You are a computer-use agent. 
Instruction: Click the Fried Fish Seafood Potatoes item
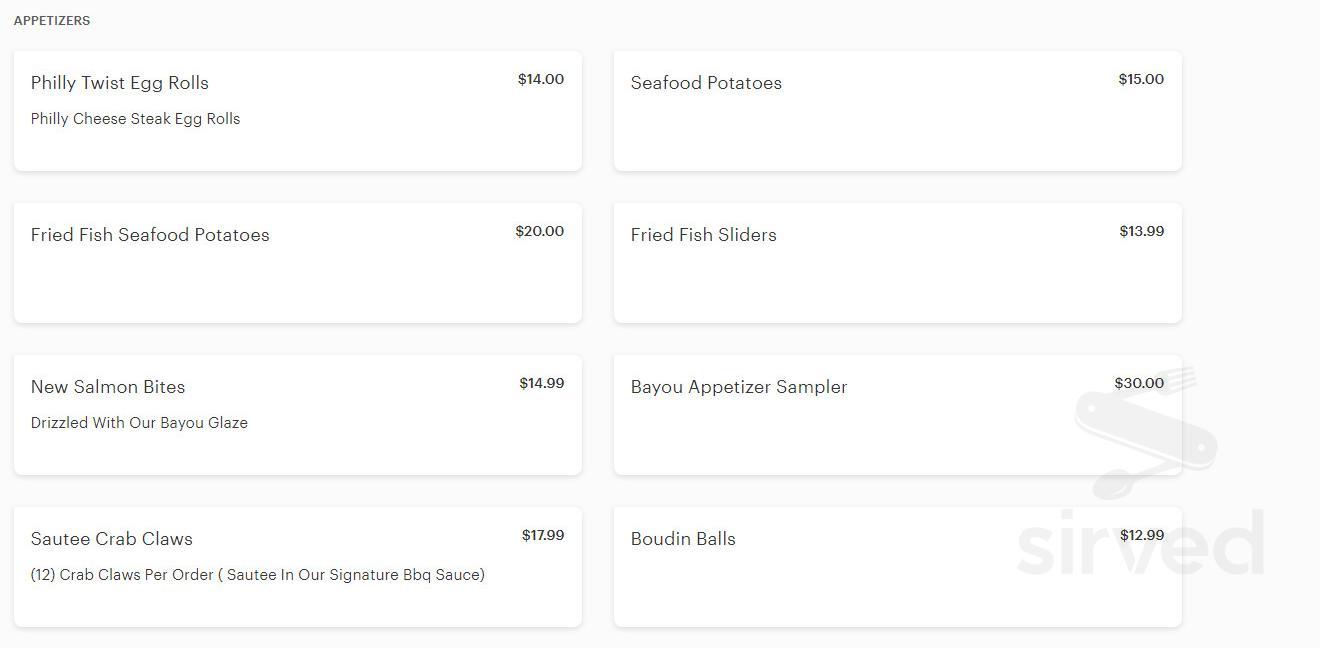tap(297, 262)
